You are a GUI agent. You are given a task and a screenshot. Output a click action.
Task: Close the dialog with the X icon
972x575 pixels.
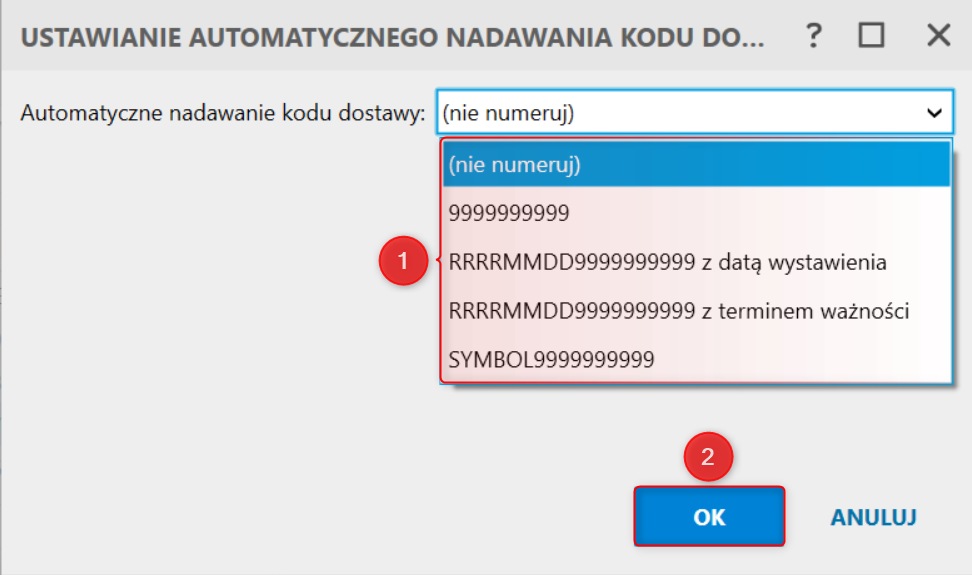point(939,35)
